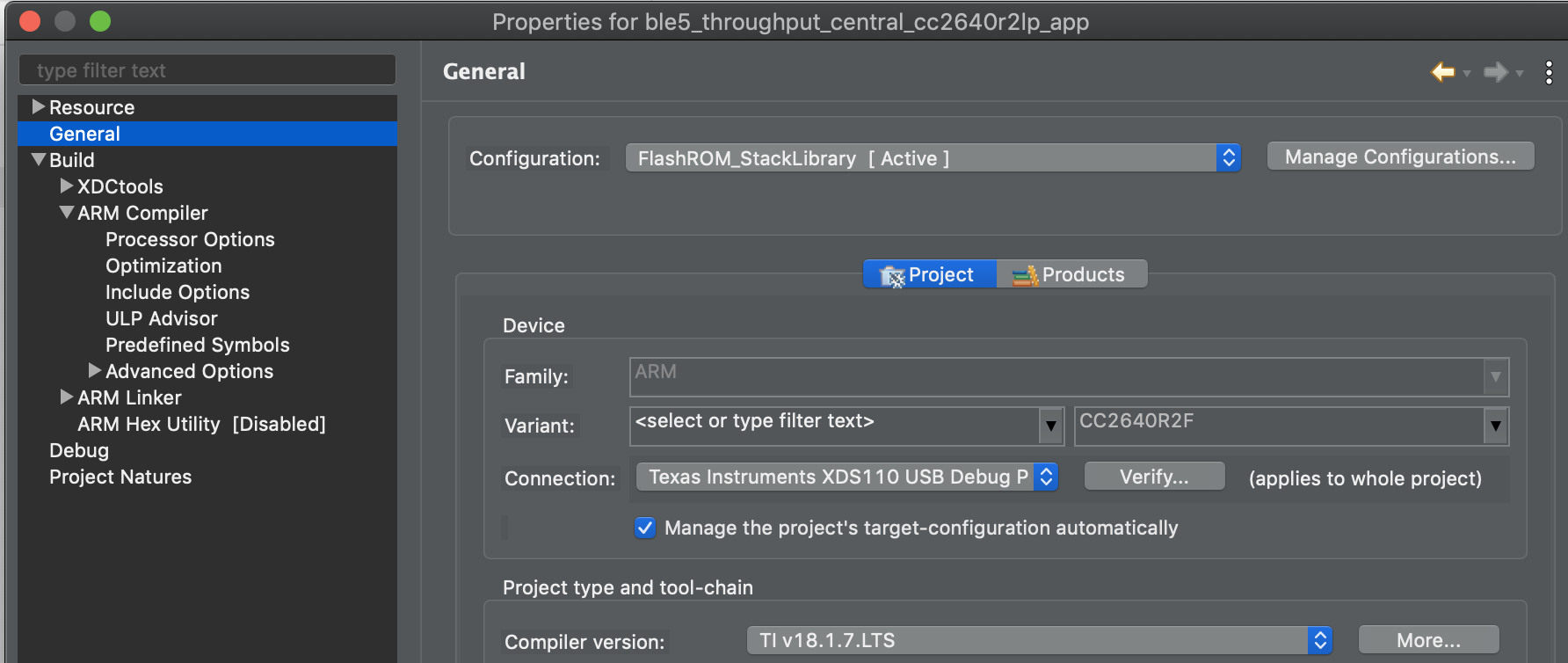Open the Compiler version dropdown
This screenshot has width=1568, height=663.
coord(1039,640)
